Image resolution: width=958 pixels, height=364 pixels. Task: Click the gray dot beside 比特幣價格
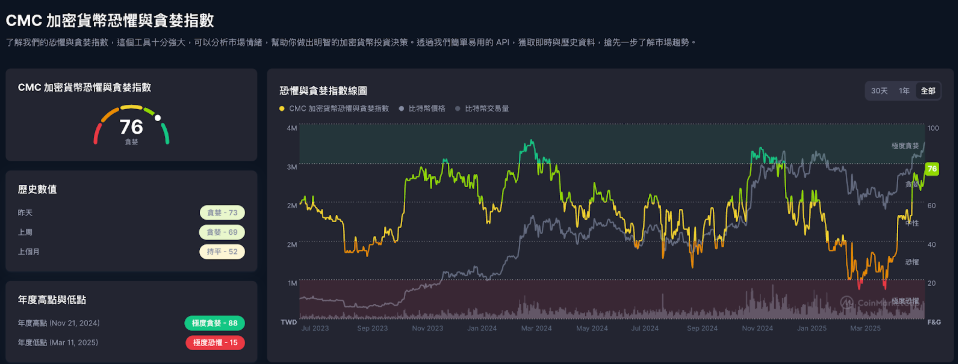(x=401, y=109)
